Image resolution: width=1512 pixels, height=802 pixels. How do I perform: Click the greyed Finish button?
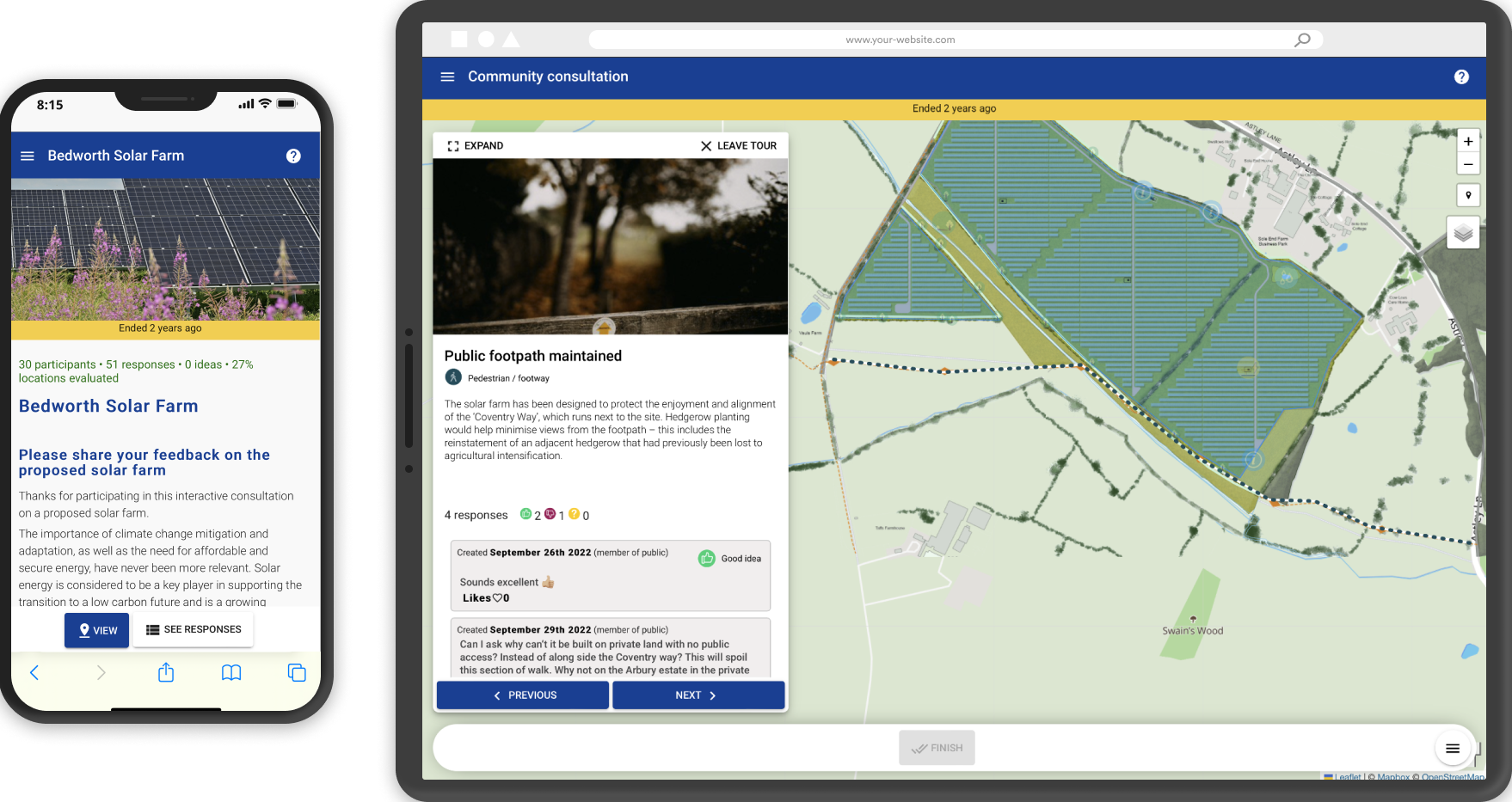coord(937,748)
